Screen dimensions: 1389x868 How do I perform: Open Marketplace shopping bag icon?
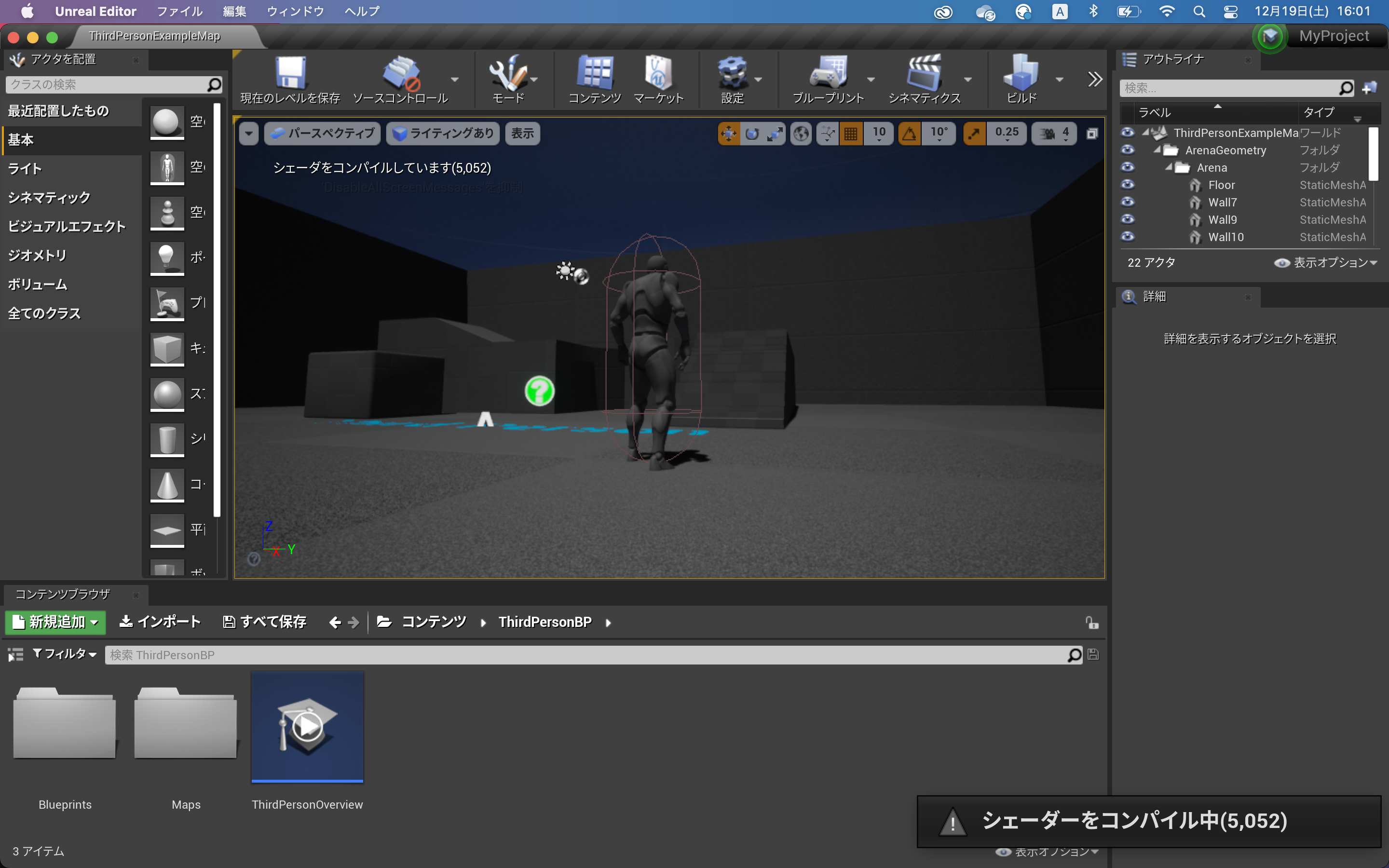tap(658, 73)
